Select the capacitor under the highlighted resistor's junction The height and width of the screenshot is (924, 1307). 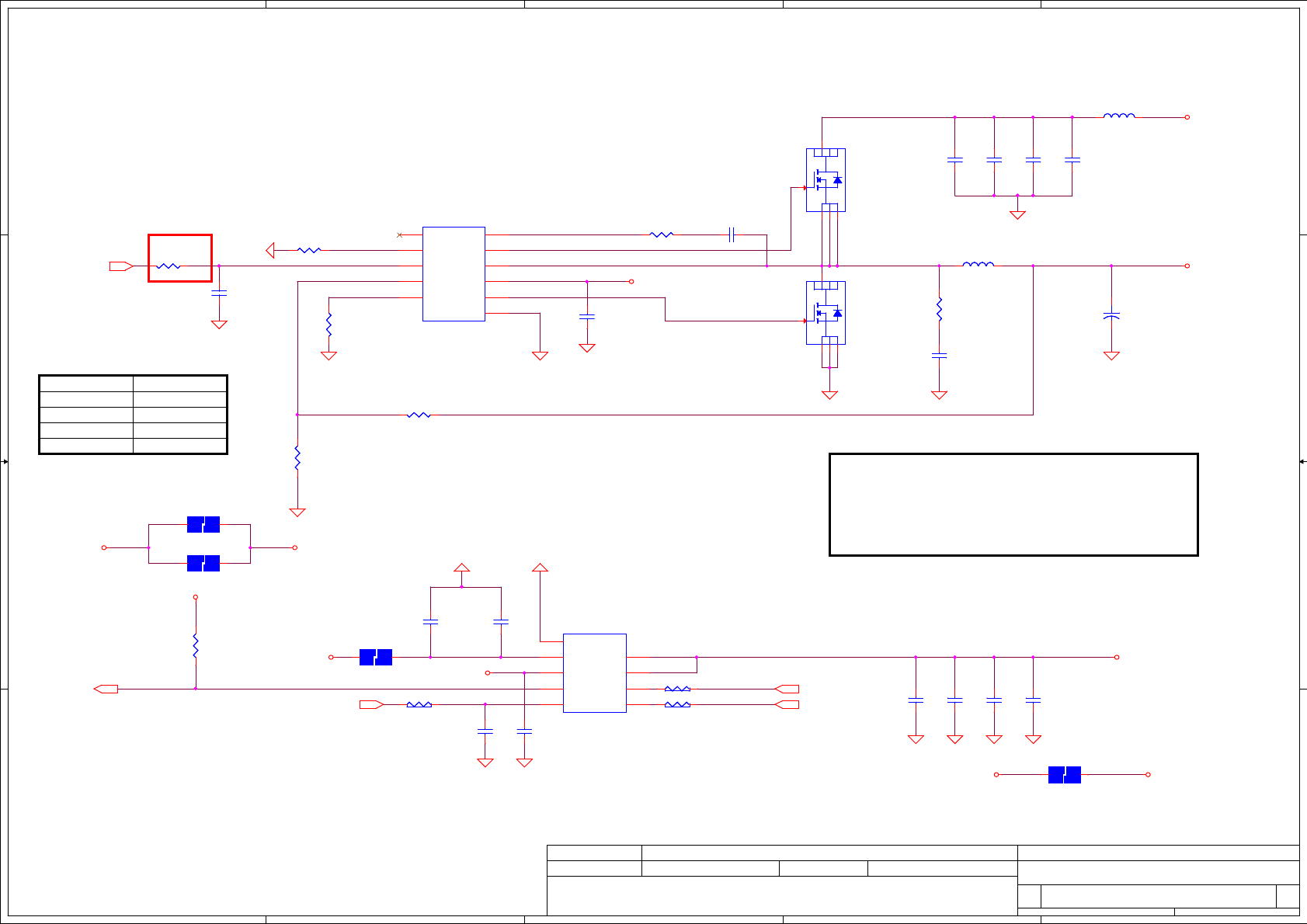coord(219,293)
